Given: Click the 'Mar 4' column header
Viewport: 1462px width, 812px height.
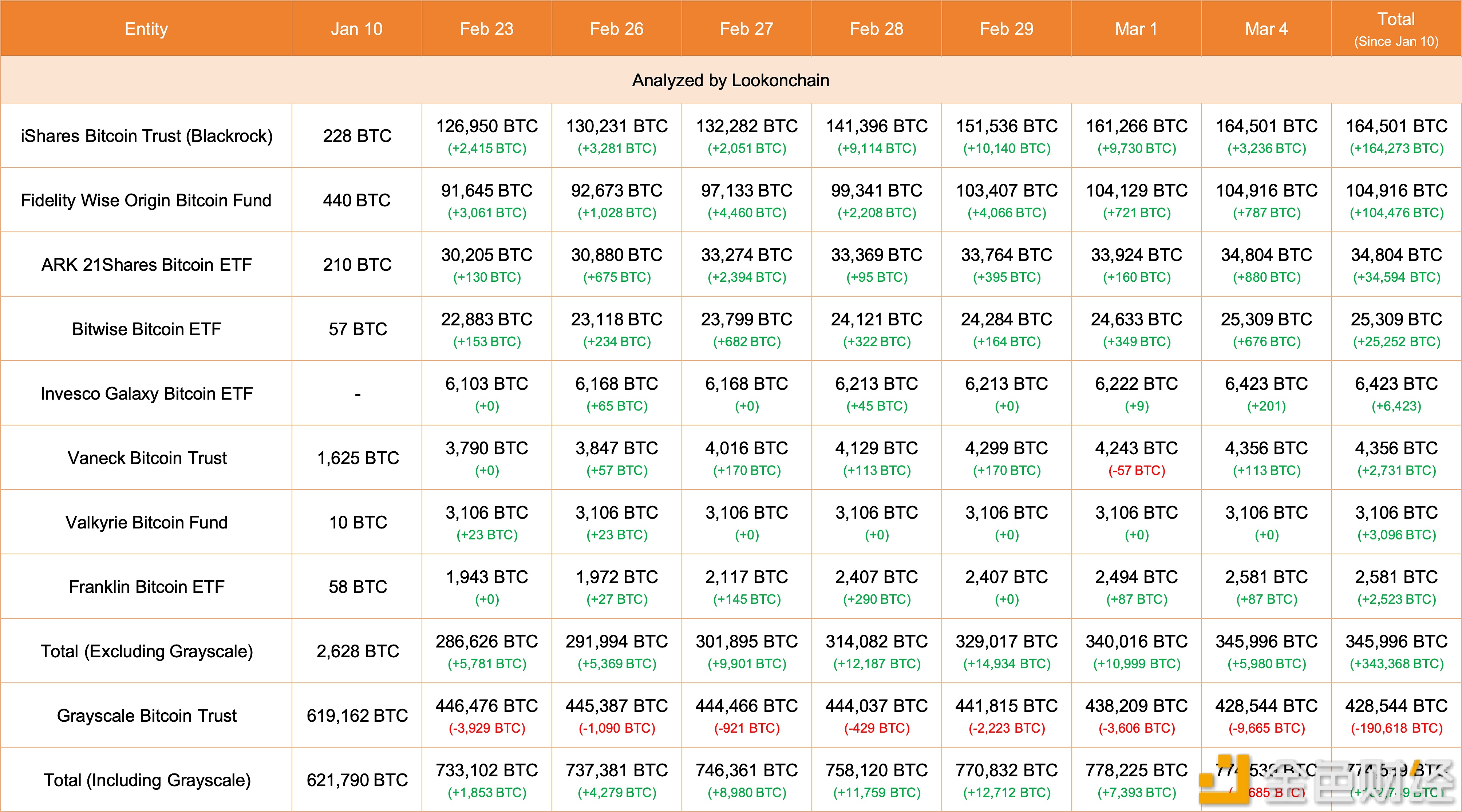Looking at the screenshot, I should (x=1266, y=28).
